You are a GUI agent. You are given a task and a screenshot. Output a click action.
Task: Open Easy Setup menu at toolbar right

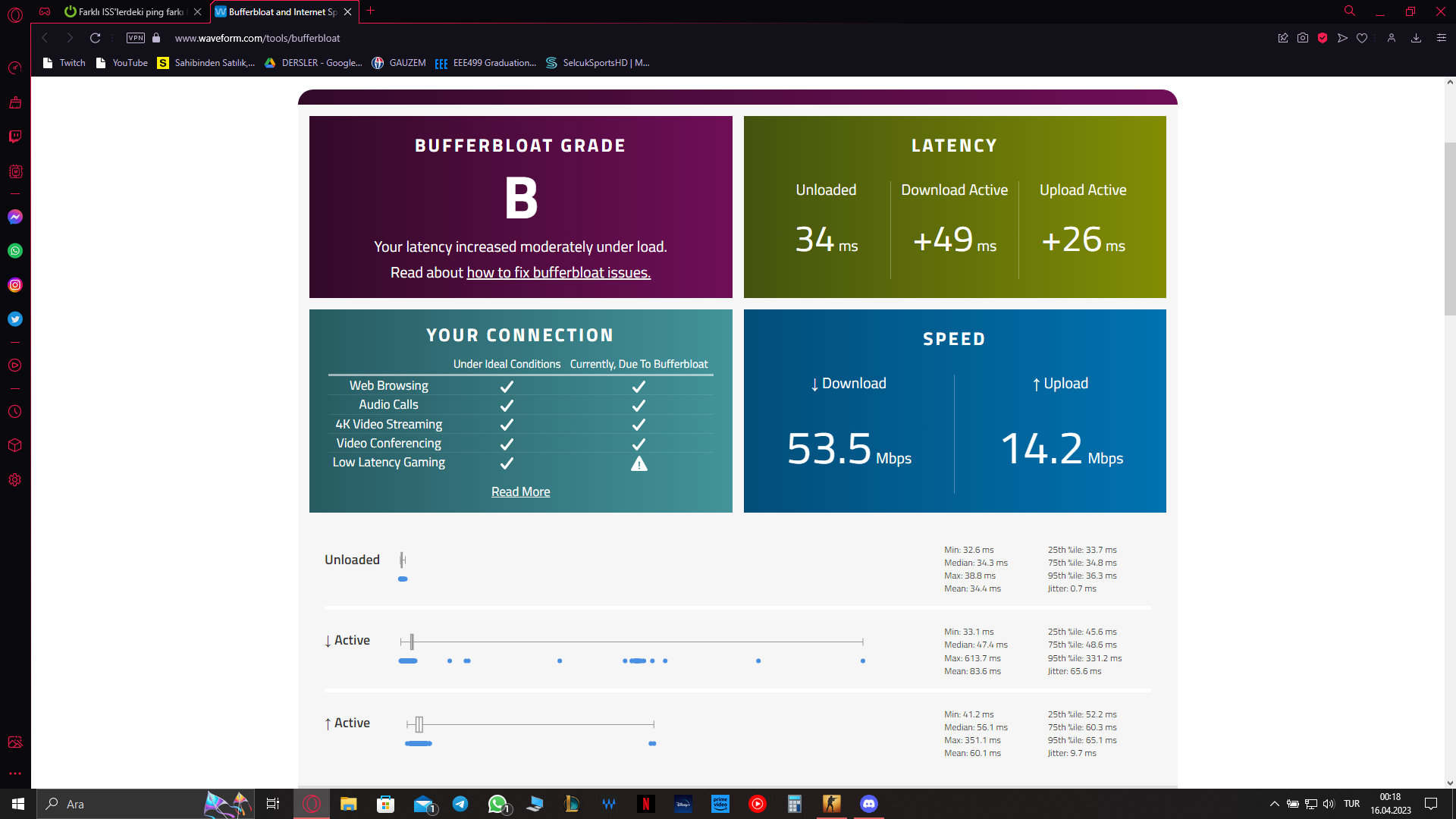pyautogui.click(x=1442, y=38)
